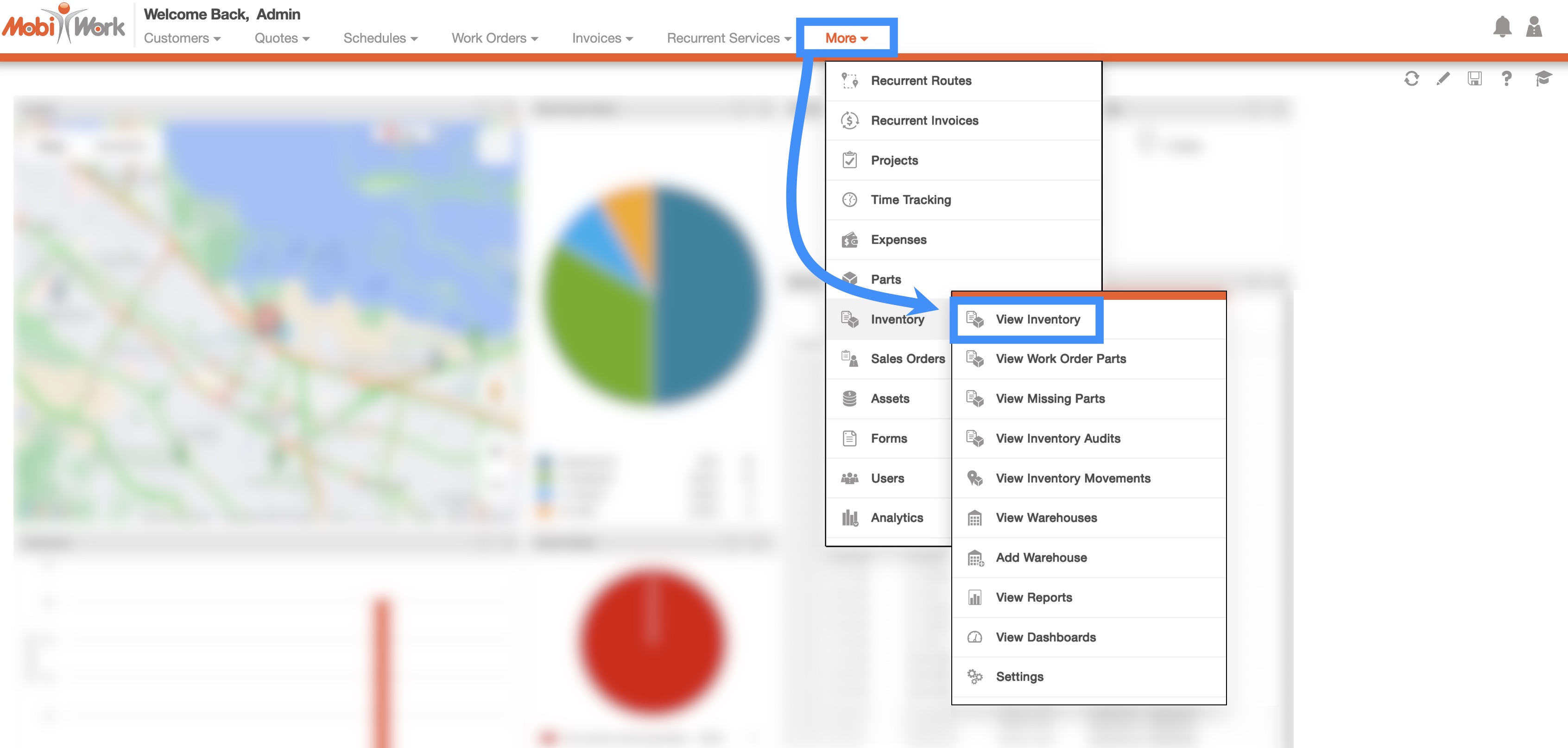Open the user profile icon
1568x748 pixels.
tap(1533, 27)
